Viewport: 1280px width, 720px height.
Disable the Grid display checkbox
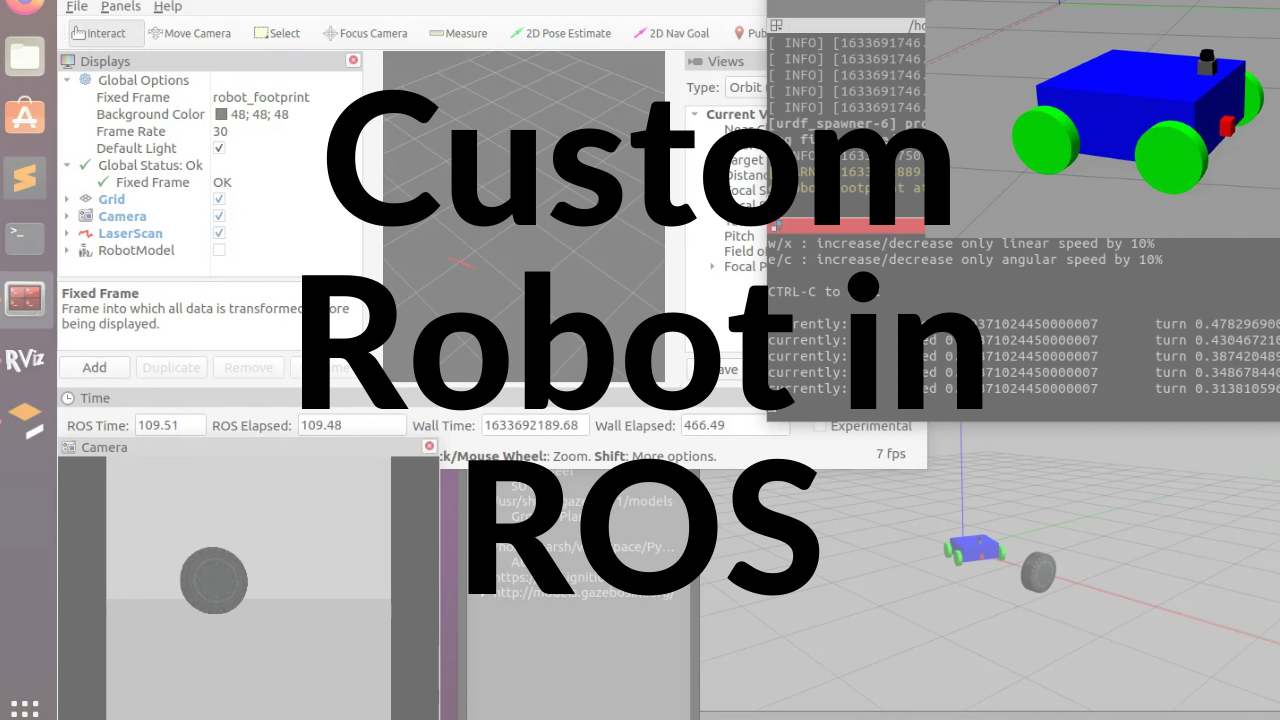pos(219,199)
